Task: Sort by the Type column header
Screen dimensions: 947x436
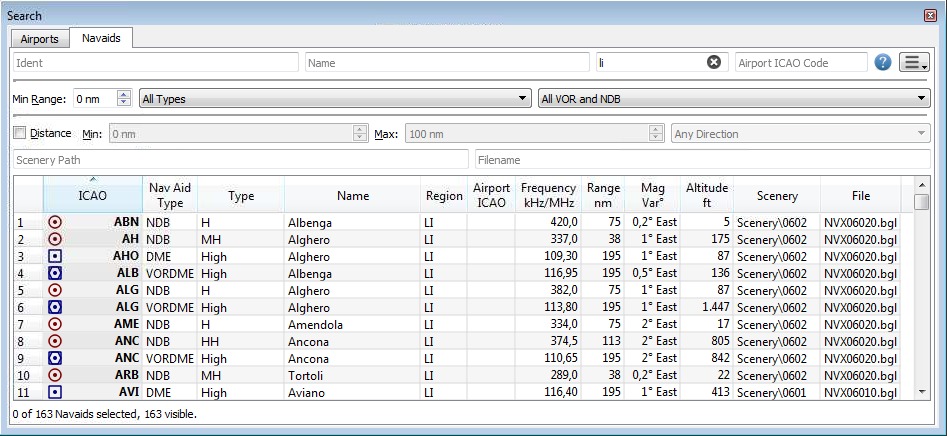Action: pos(241,195)
